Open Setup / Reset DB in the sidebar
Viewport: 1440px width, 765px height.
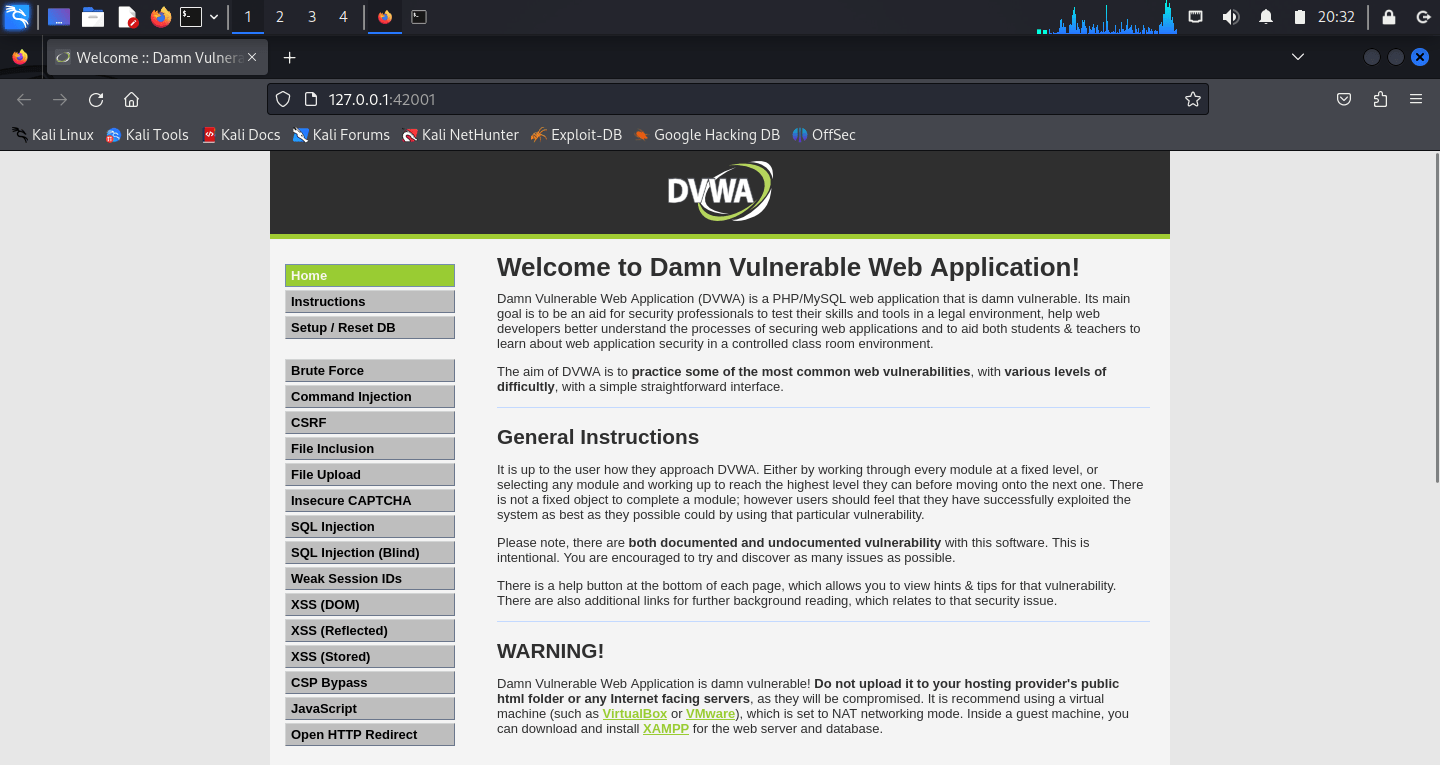[x=370, y=327]
